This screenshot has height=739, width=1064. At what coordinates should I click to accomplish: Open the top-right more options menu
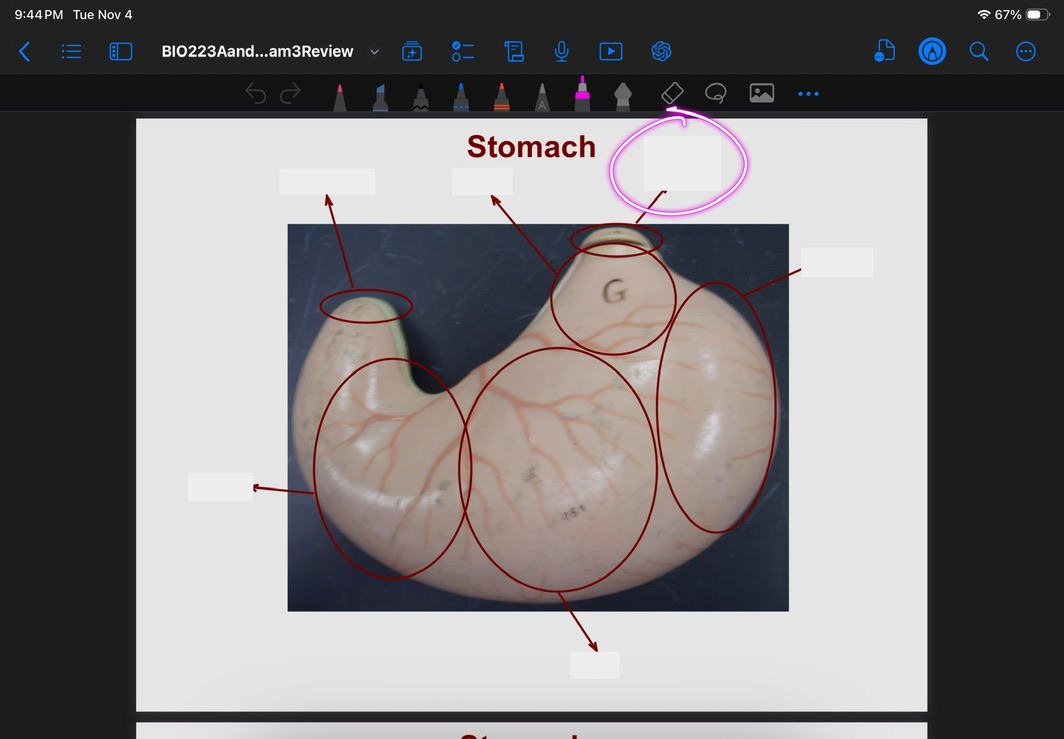coord(1026,52)
